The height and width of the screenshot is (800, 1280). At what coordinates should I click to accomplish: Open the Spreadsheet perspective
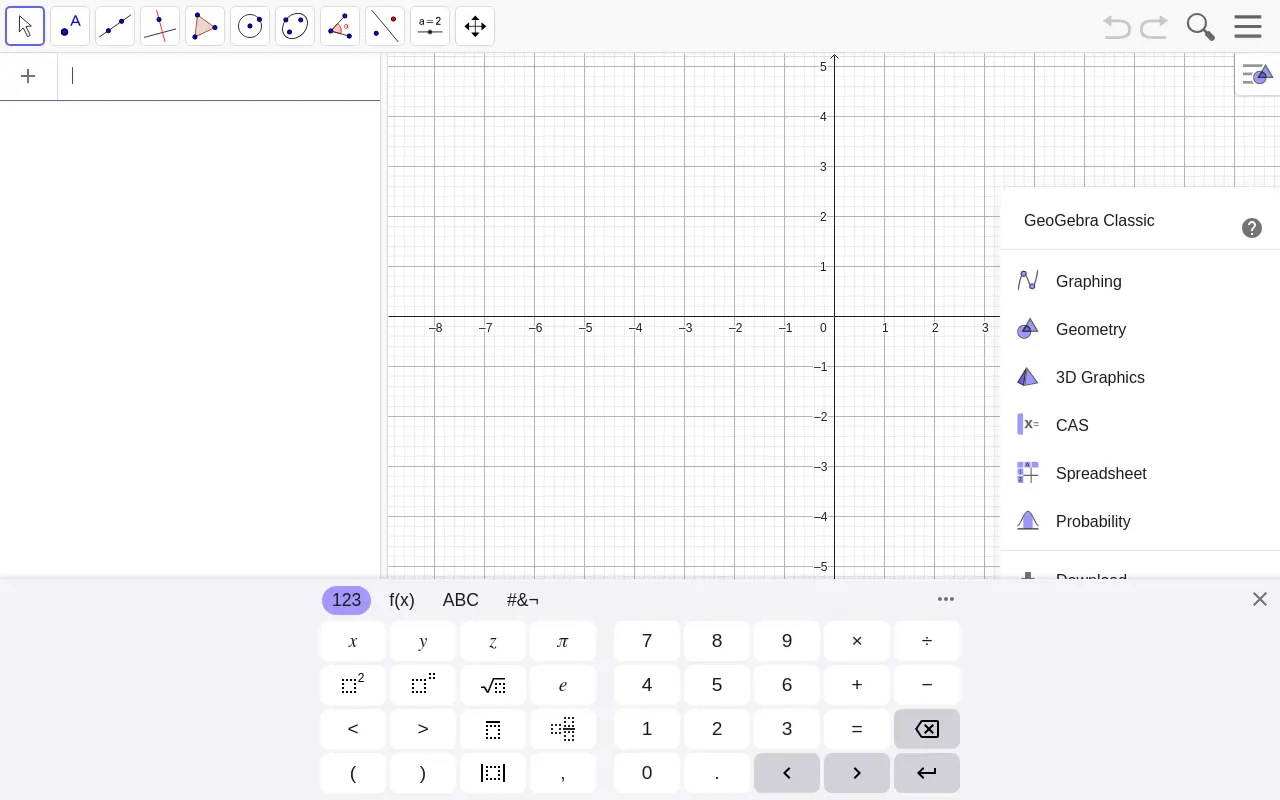point(1140,473)
